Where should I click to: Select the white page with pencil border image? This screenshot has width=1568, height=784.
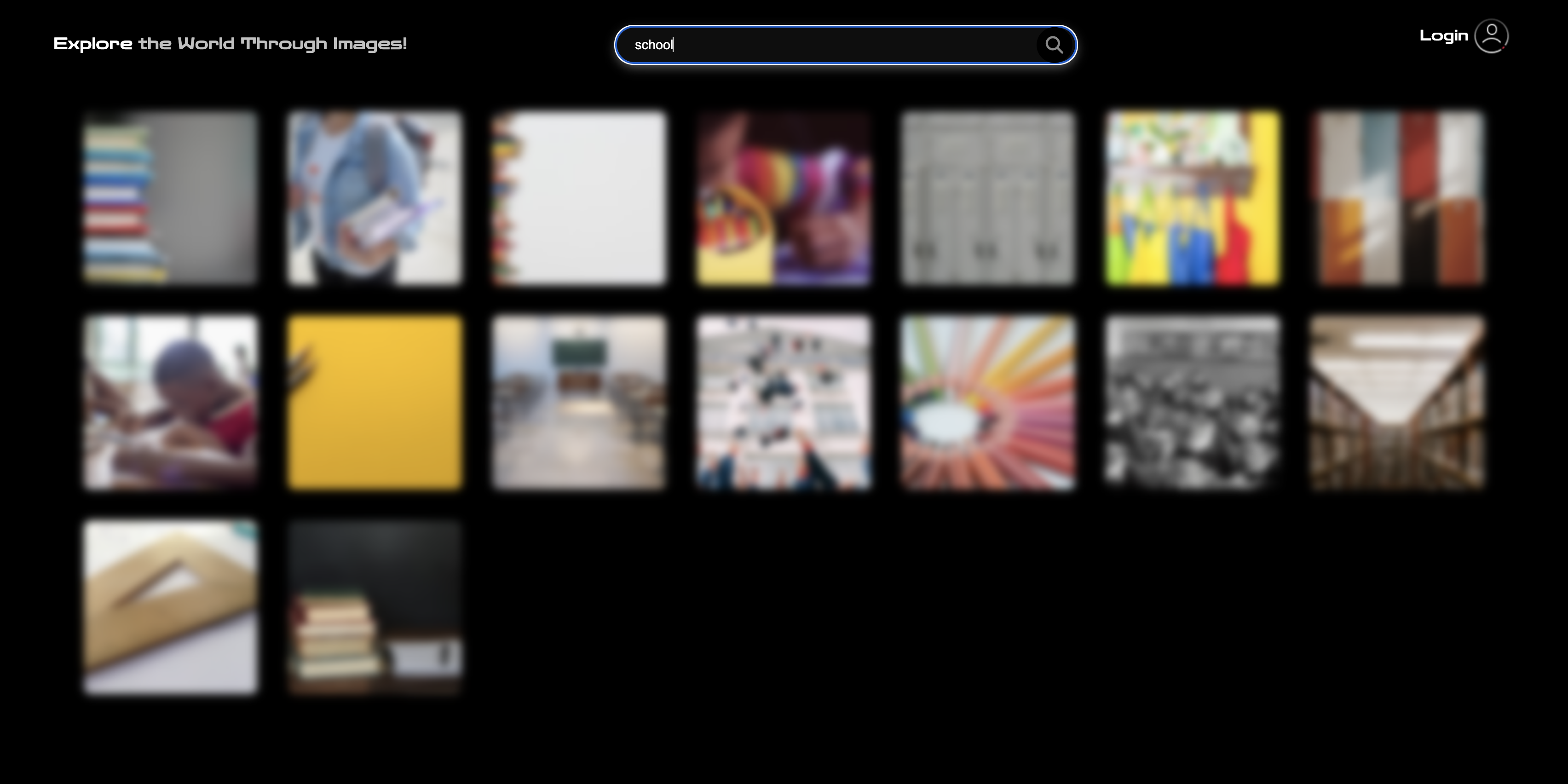coord(579,198)
